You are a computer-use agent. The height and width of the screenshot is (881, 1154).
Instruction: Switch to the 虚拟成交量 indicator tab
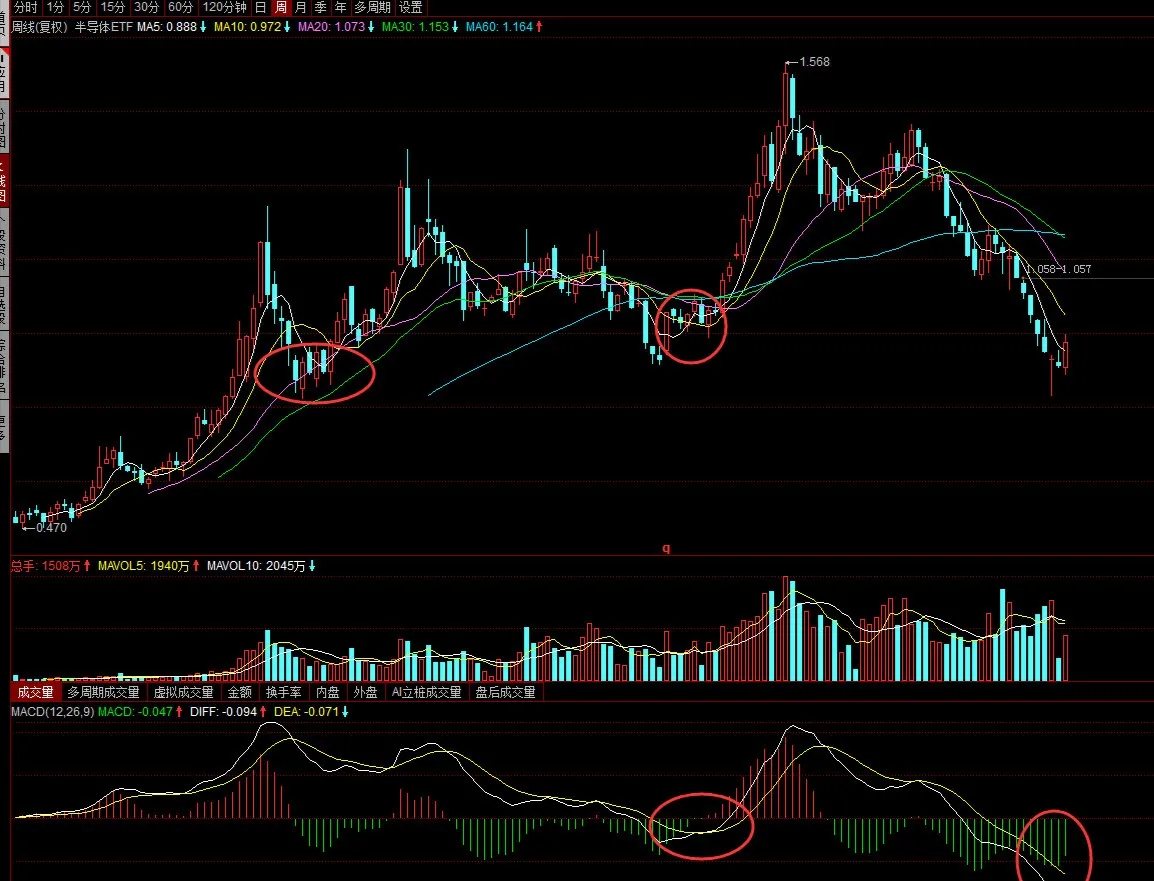point(183,692)
